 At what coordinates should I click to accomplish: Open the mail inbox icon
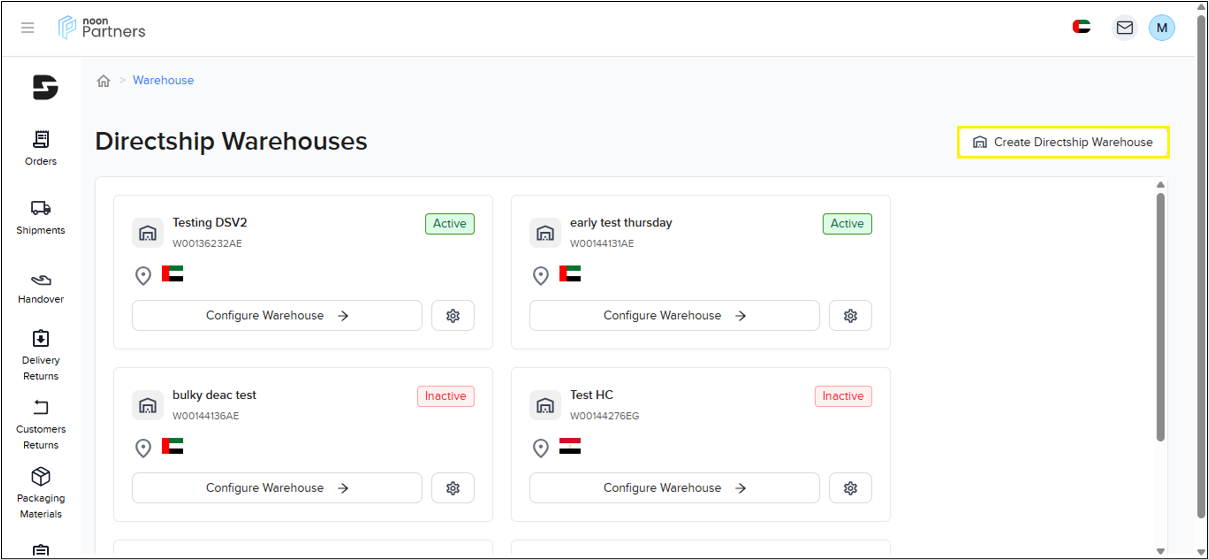coord(1125,28)
